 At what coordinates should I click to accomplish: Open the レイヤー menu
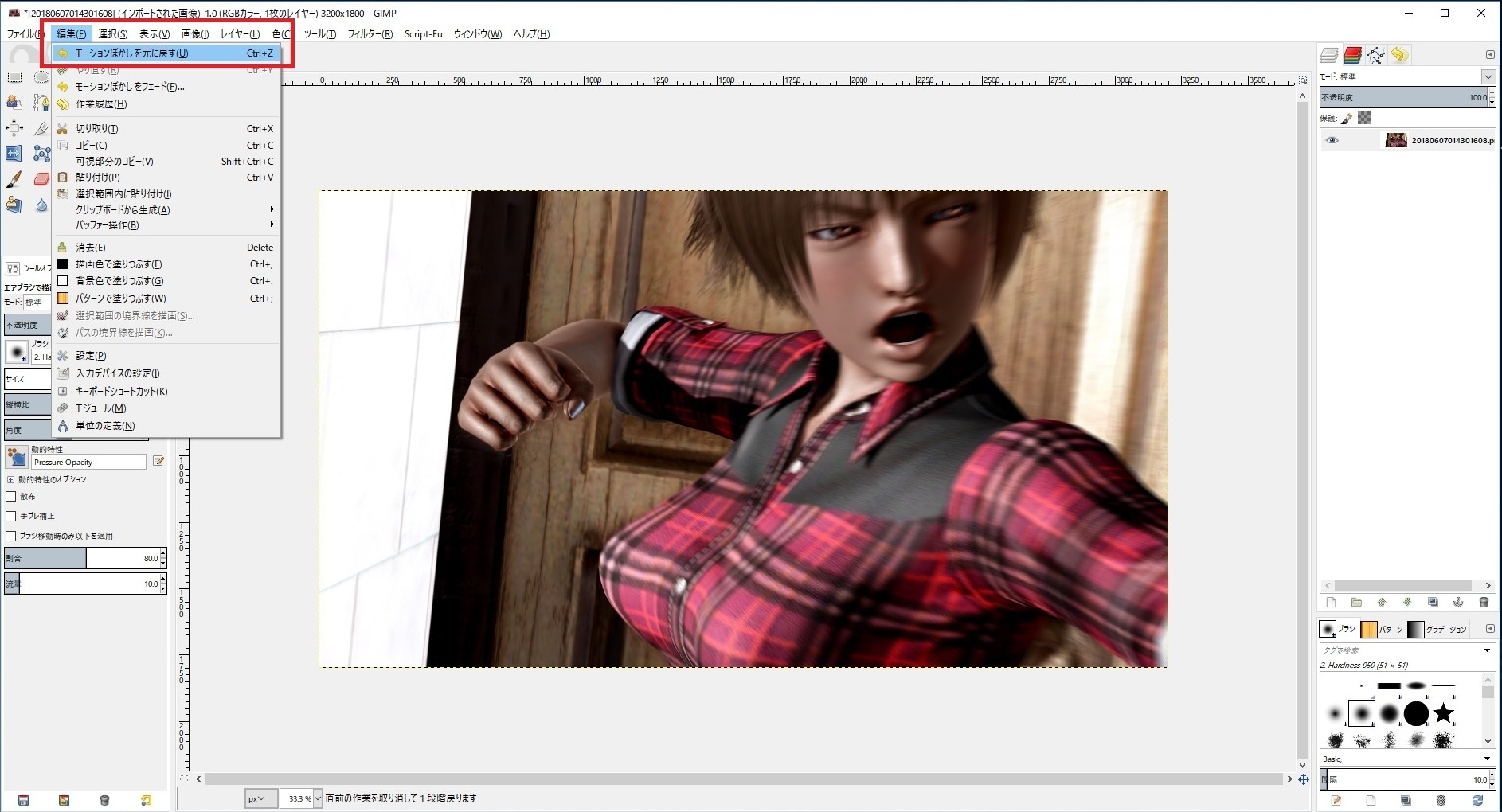pyautogui.click(x=240, y=34)
